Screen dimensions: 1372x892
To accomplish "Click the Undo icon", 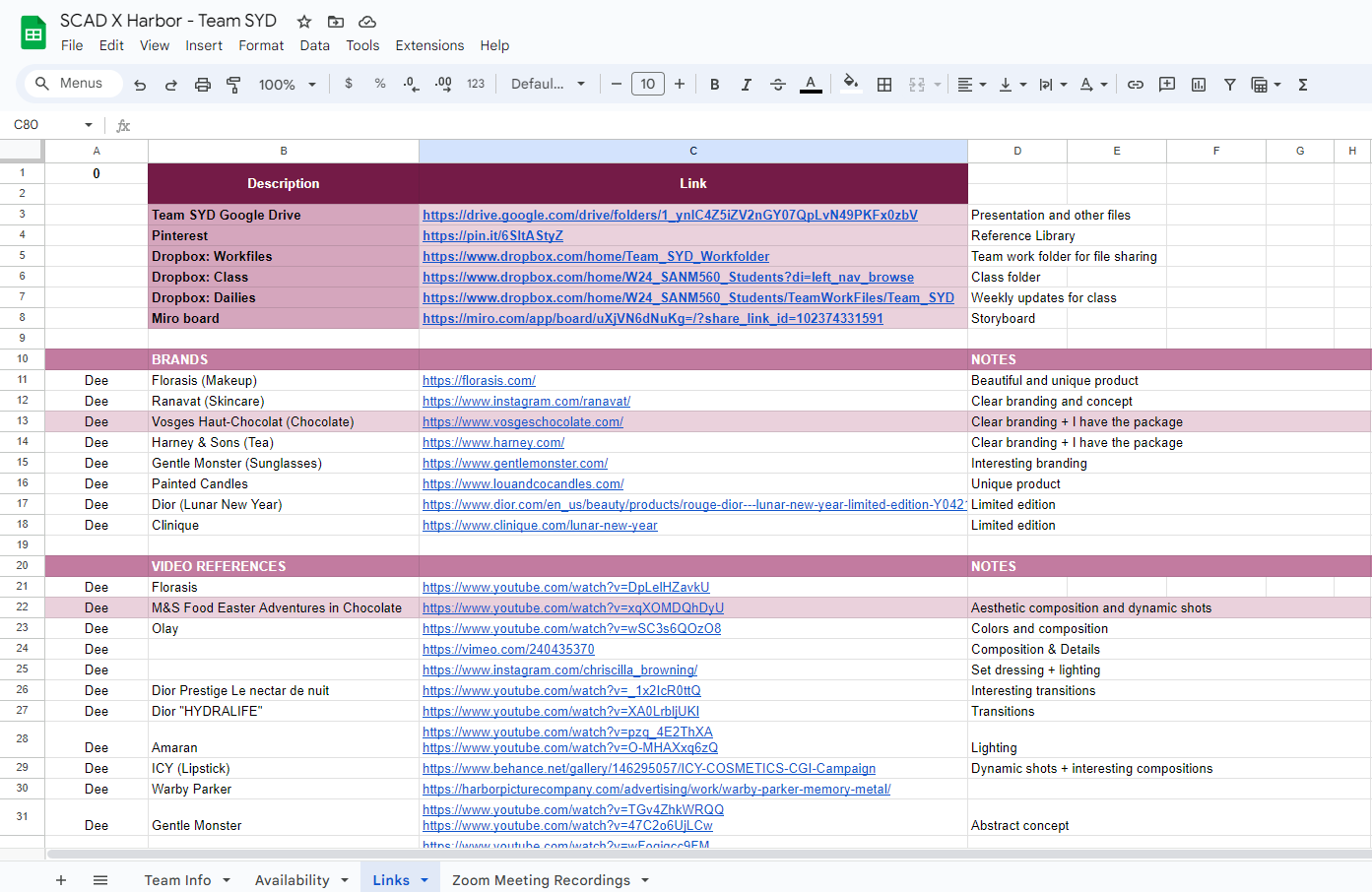I will (140, 85).
